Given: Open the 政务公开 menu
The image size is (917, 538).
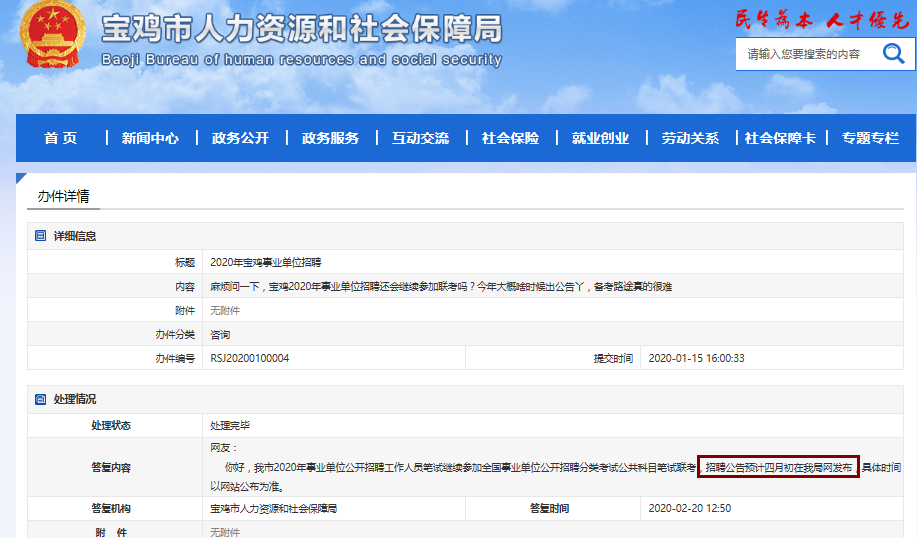Looking at the screenshot, I should coord(240,138).
